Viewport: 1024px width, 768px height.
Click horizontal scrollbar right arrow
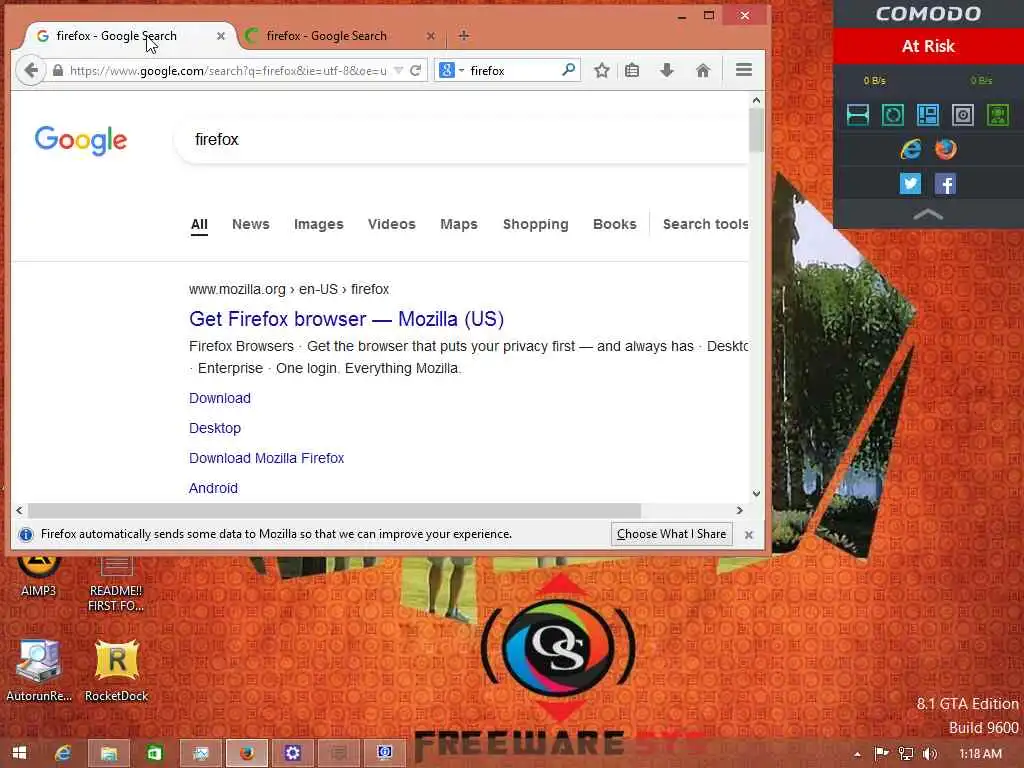[739, 510]
